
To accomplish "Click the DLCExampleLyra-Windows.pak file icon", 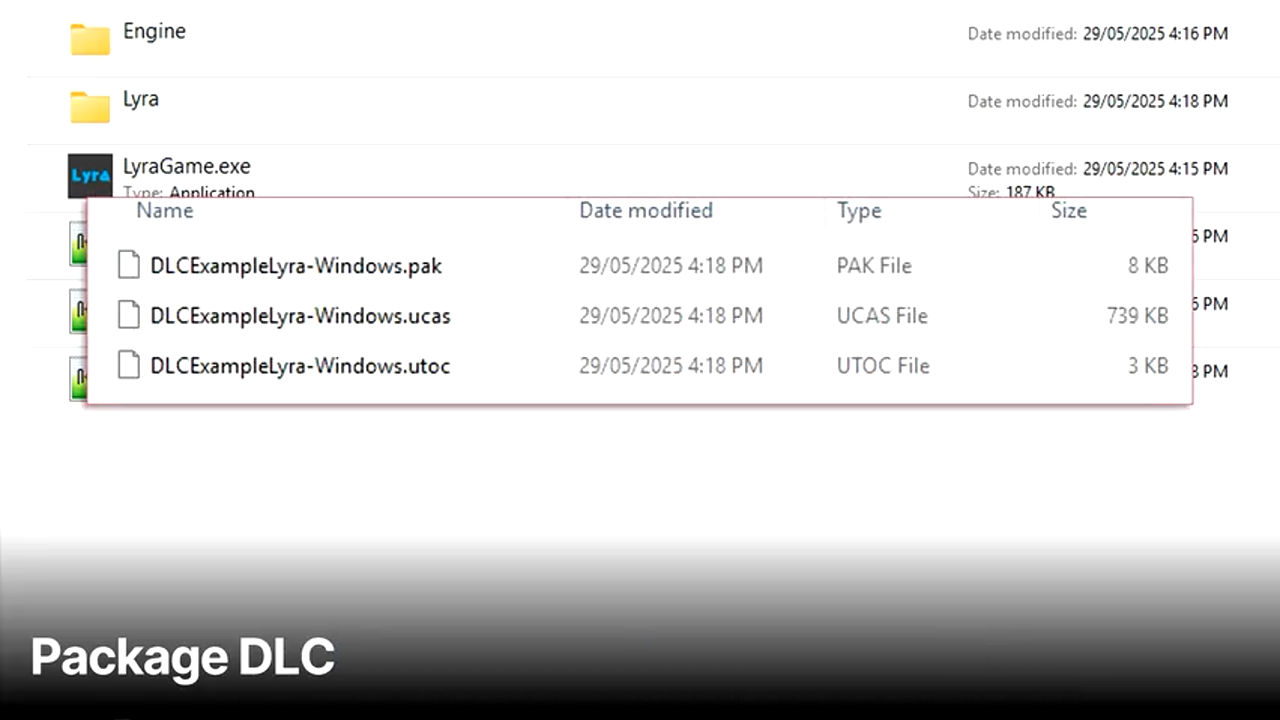I will click(x=128, y=265).
